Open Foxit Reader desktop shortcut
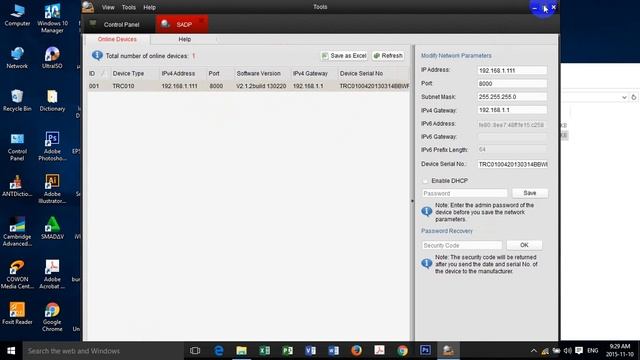This screenshot has width=640, height=360. click(17, 313)
